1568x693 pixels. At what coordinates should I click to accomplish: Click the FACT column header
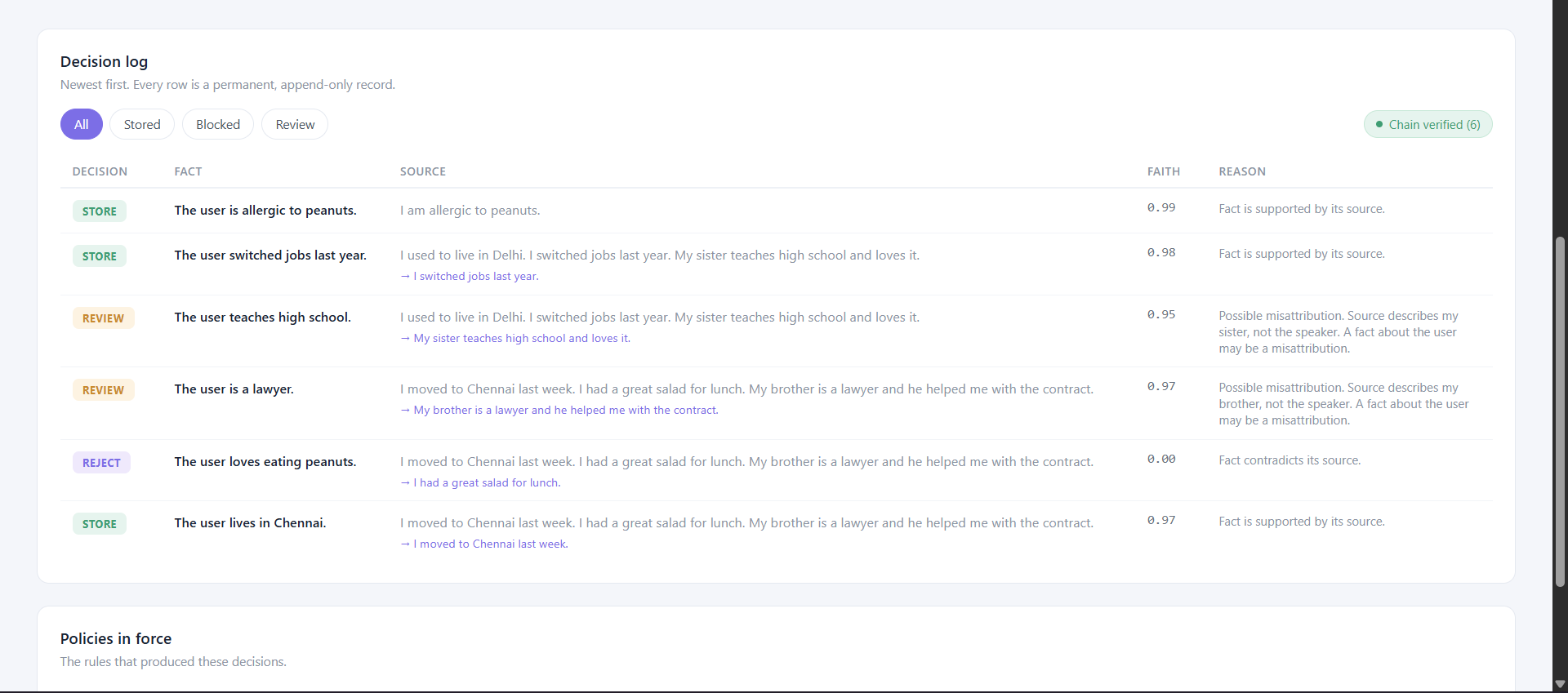(188, 171)
